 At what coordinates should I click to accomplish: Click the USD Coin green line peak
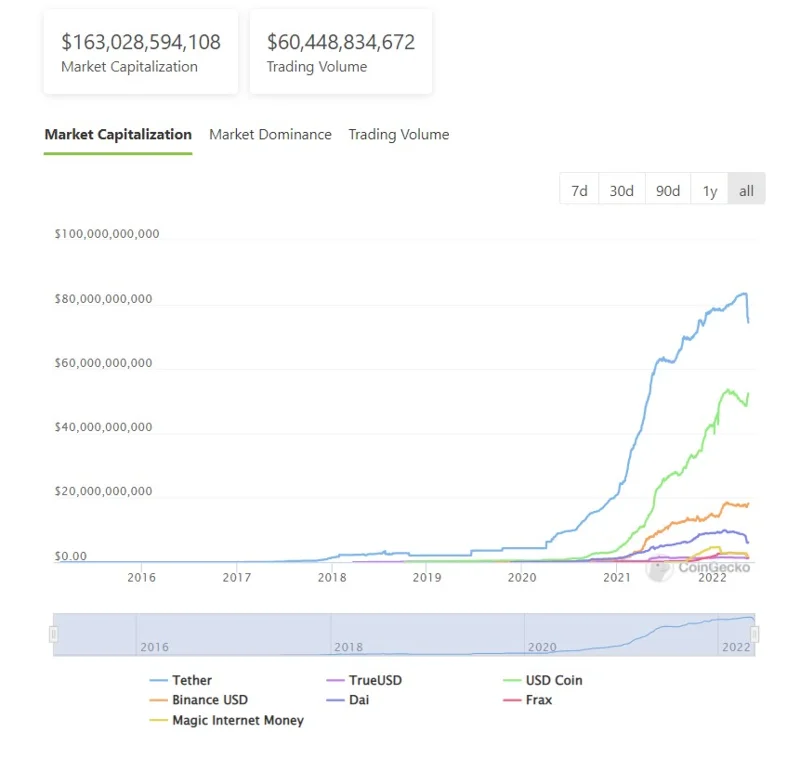728,391
